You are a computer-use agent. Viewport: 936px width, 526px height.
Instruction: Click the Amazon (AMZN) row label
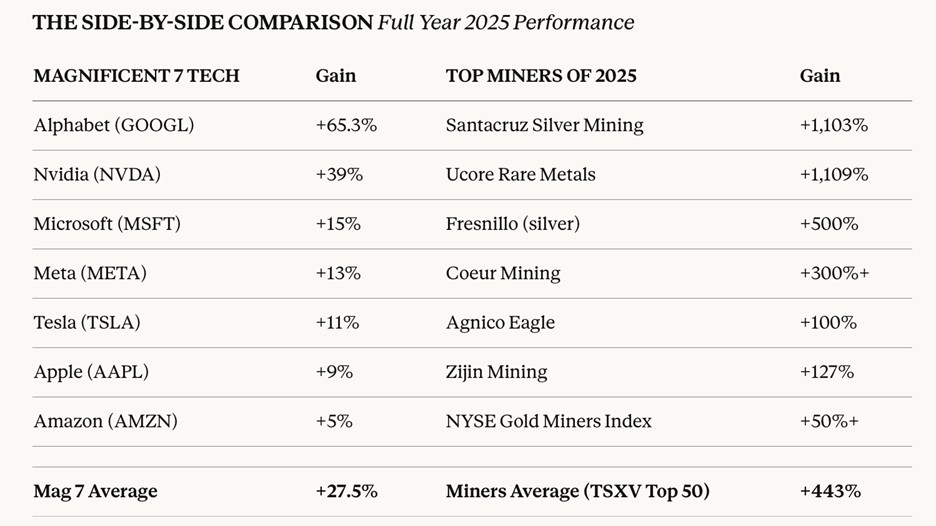105,421
